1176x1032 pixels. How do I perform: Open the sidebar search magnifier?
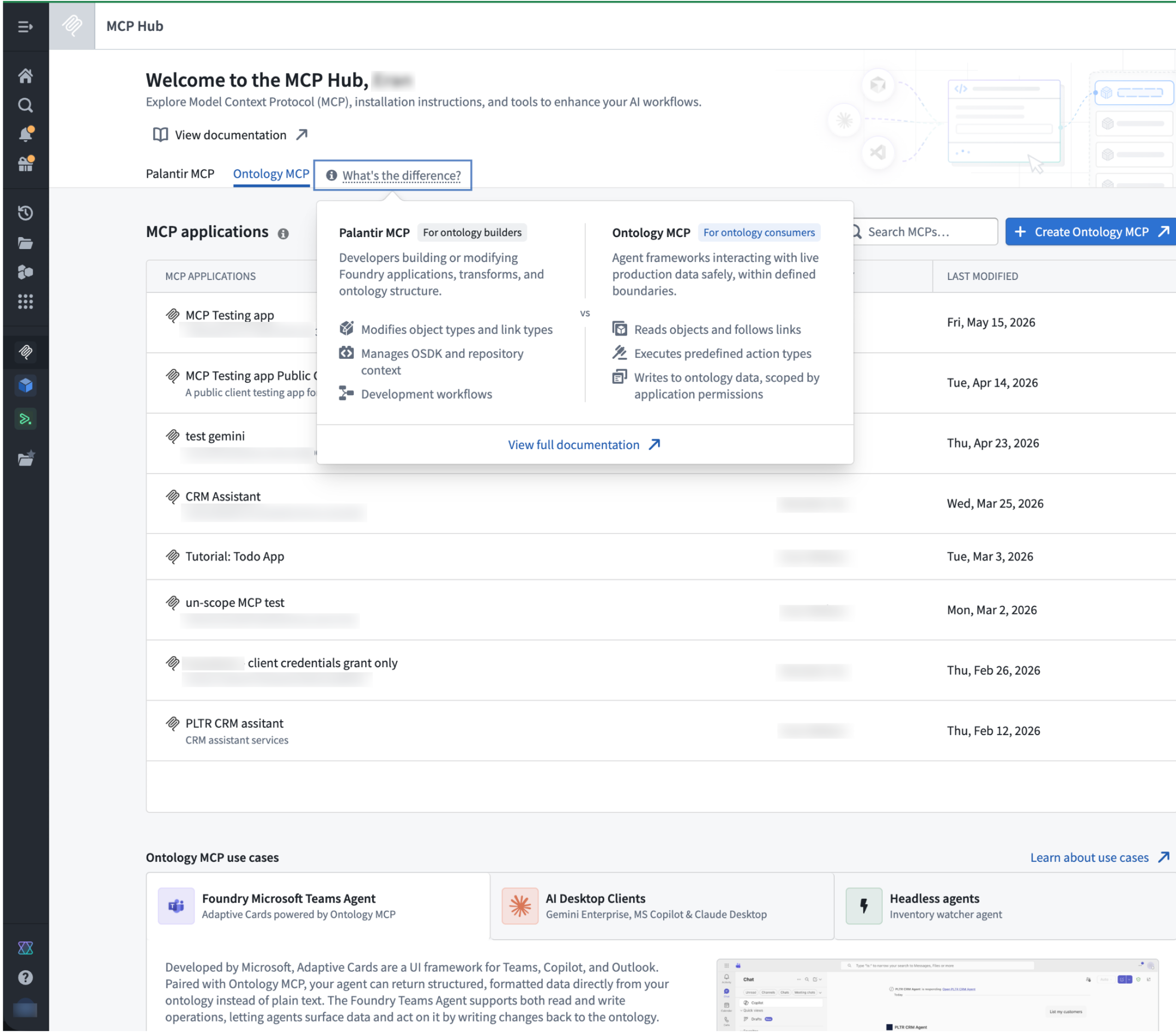(x=25, y=105)
